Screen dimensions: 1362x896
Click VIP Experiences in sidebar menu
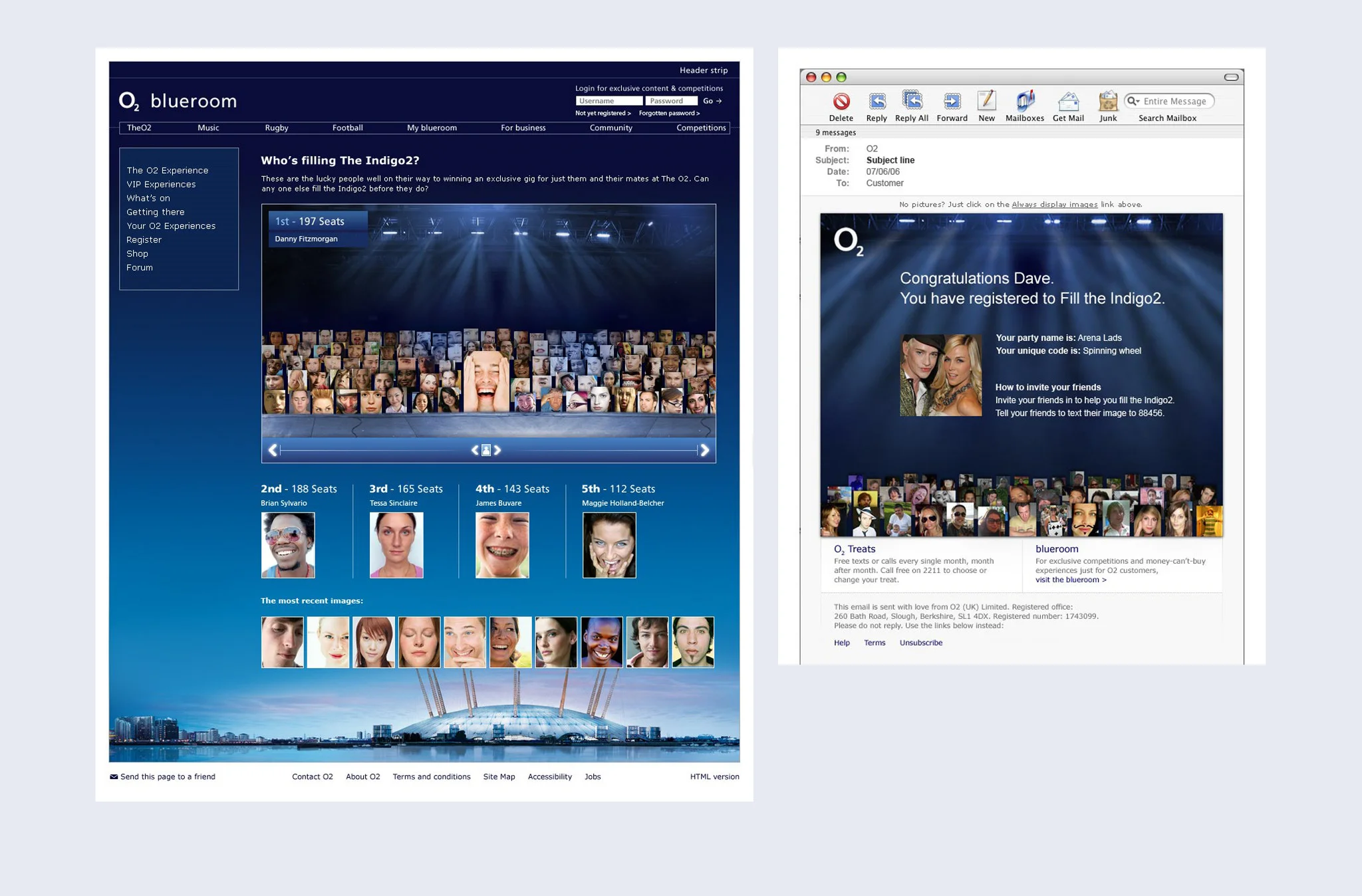[x=161, y=184]
